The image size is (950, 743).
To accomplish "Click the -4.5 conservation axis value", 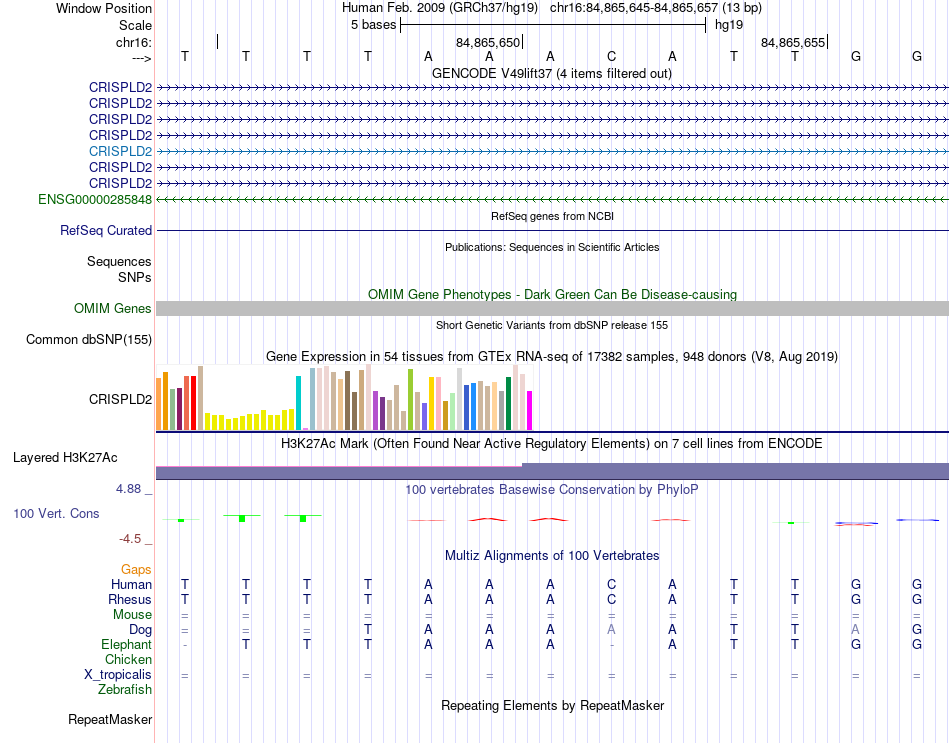I will [x=130, y=539].
